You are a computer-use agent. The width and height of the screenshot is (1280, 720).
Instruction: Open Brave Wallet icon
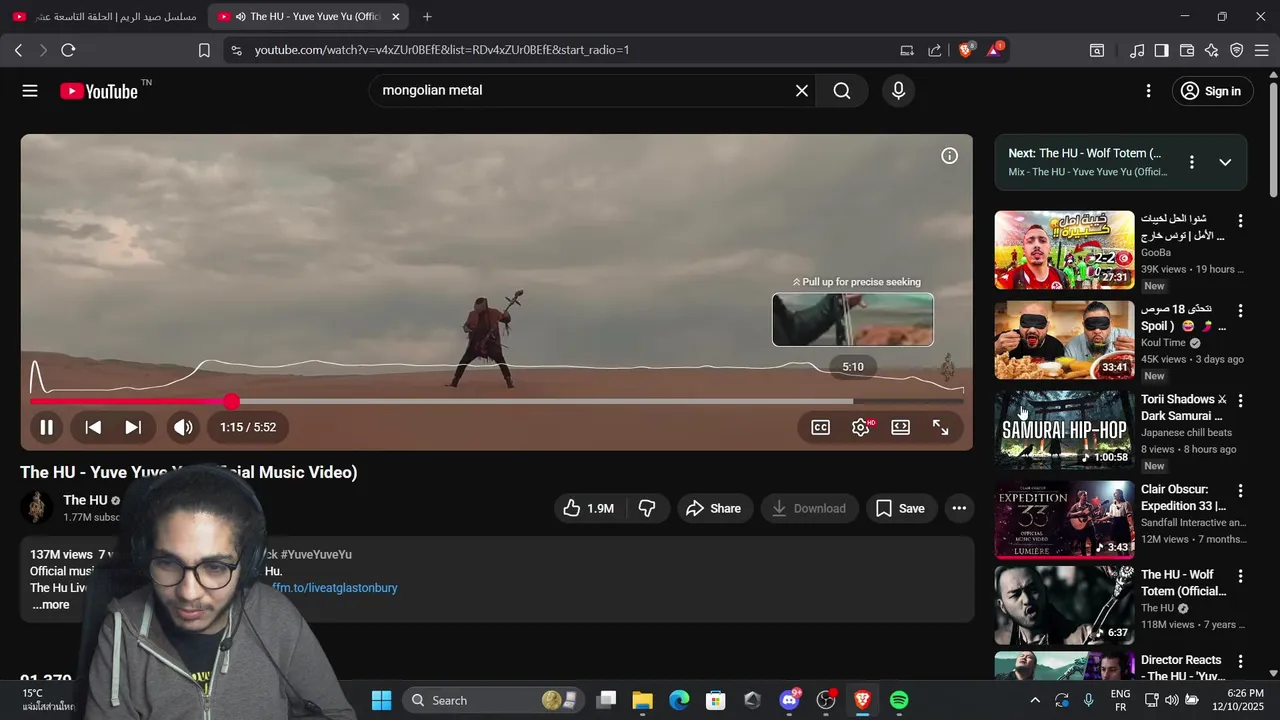1187,50
